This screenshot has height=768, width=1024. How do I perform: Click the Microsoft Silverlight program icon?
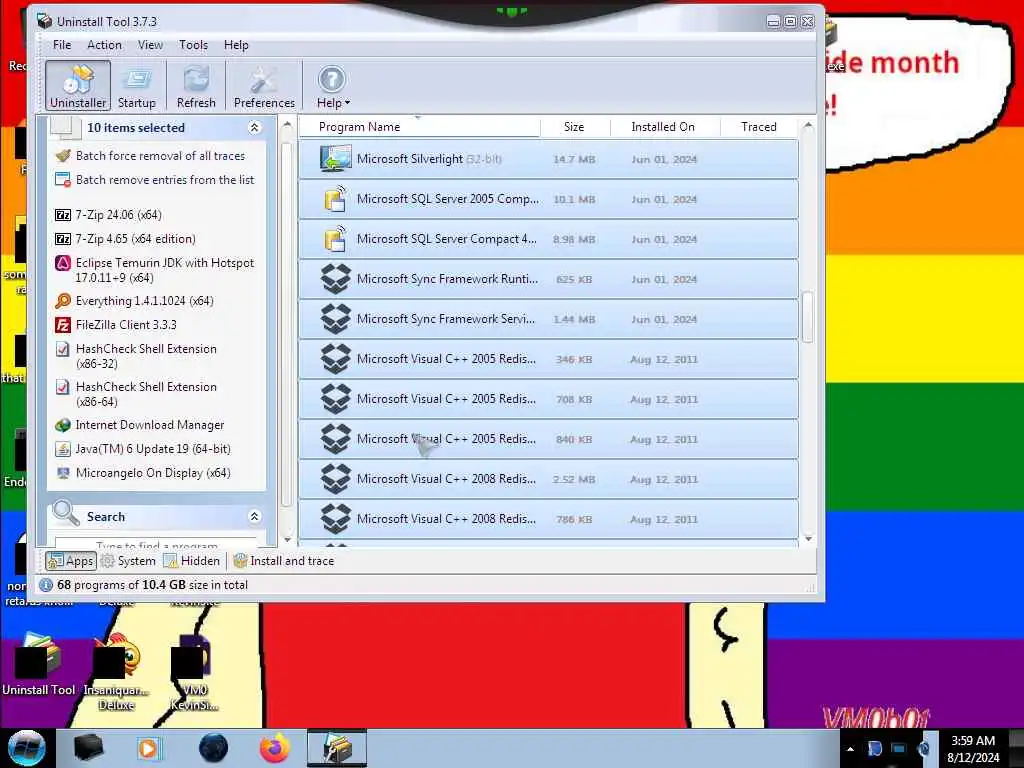(336, 159)
